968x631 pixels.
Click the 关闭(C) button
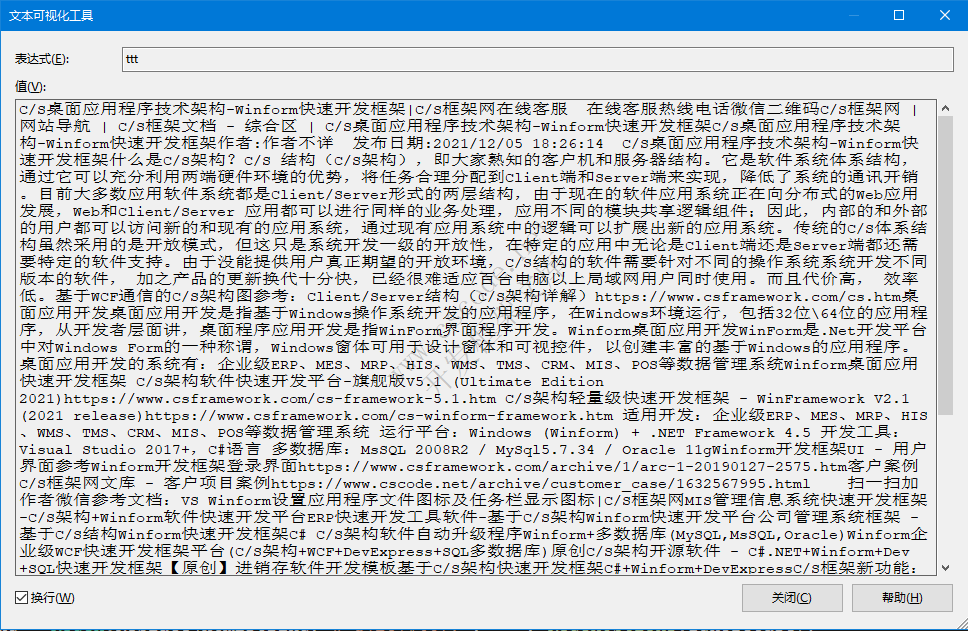point(792,598)
